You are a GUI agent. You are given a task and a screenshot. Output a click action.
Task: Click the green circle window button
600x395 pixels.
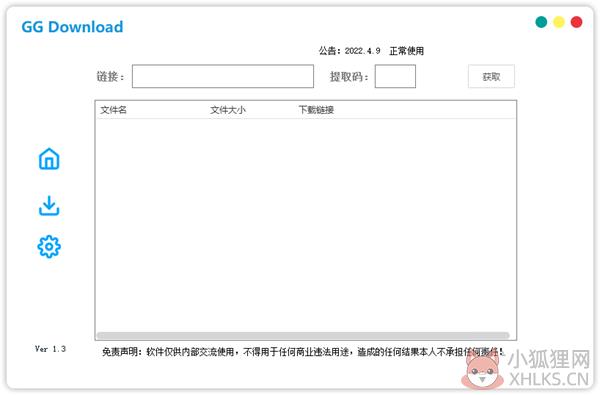541,22
